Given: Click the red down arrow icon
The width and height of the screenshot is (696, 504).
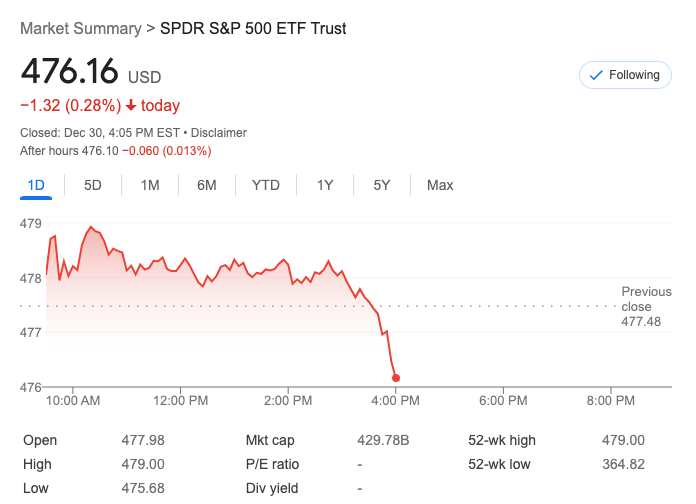Looking at the screenshot, I should tap(131, 106).
